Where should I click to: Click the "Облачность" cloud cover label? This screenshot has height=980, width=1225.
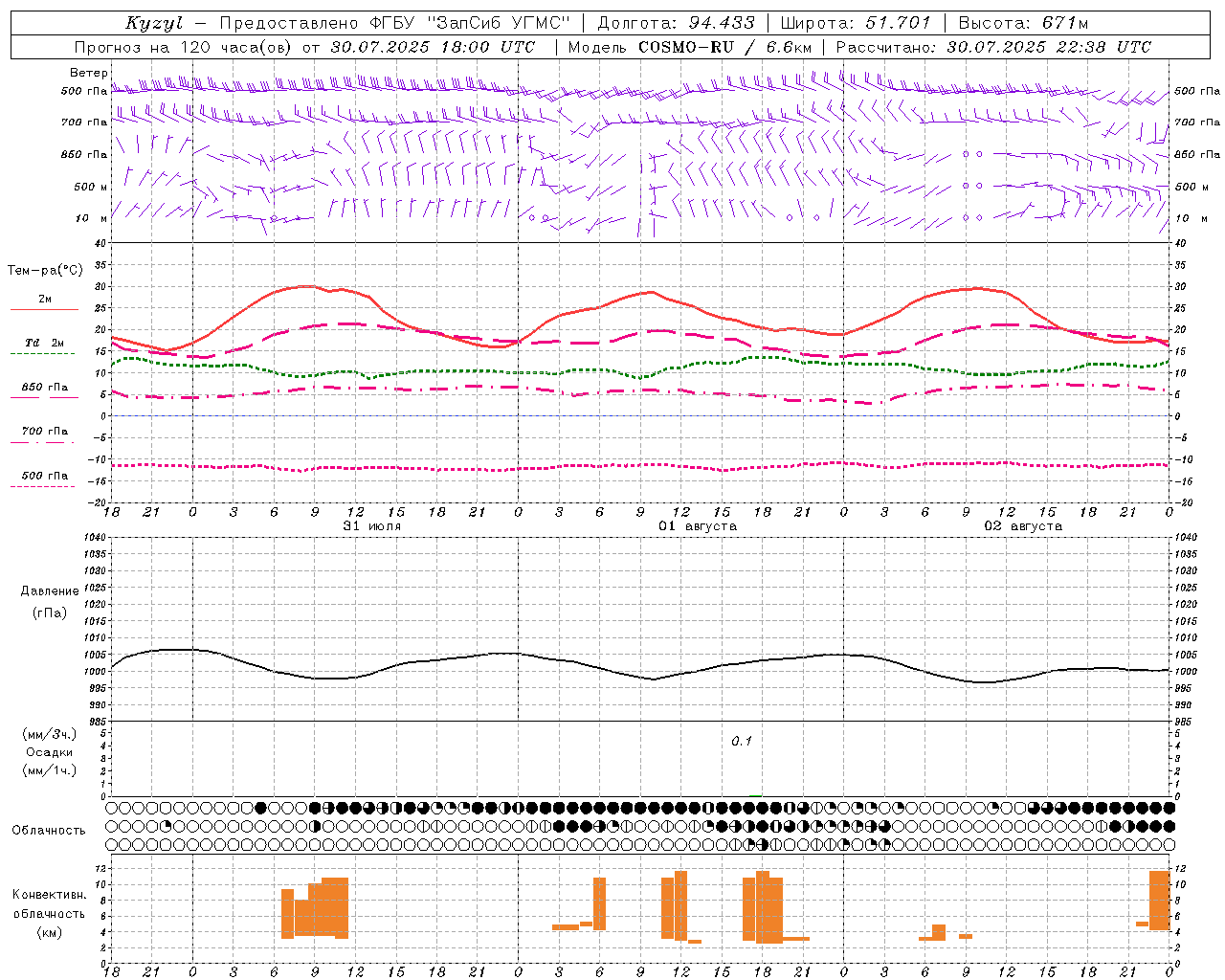coord(49,831)
